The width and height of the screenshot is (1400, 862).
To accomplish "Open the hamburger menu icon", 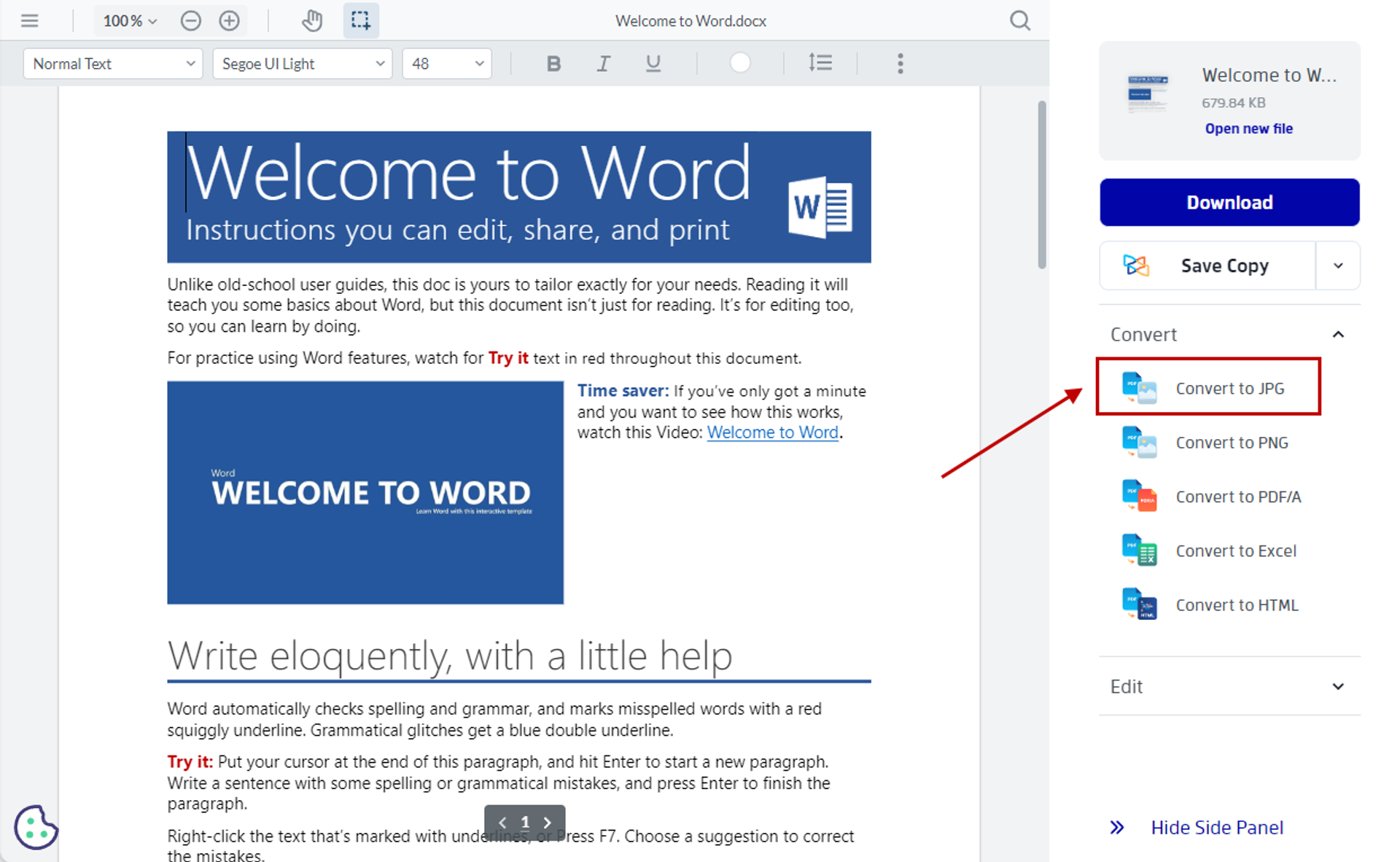I will click(x=29, y=20).
